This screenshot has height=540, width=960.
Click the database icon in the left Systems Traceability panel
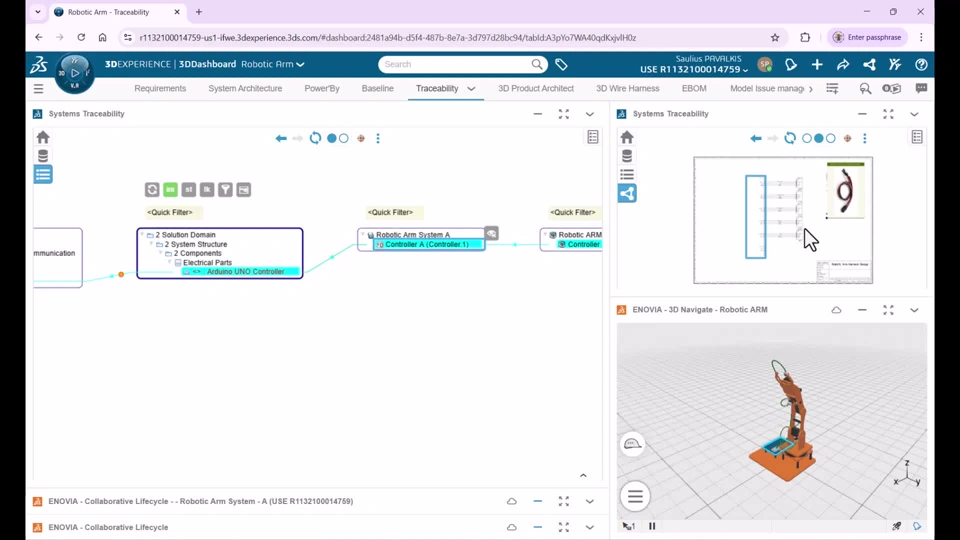[x=43, y=156]
